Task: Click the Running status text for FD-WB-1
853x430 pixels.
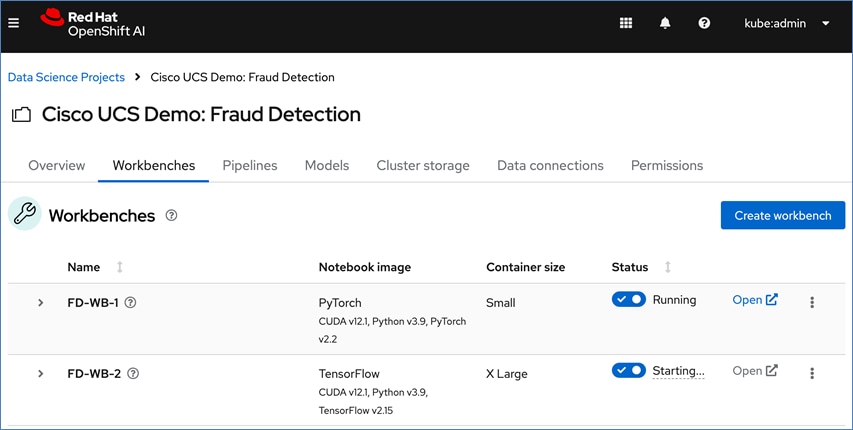Action: coord(674,300)
